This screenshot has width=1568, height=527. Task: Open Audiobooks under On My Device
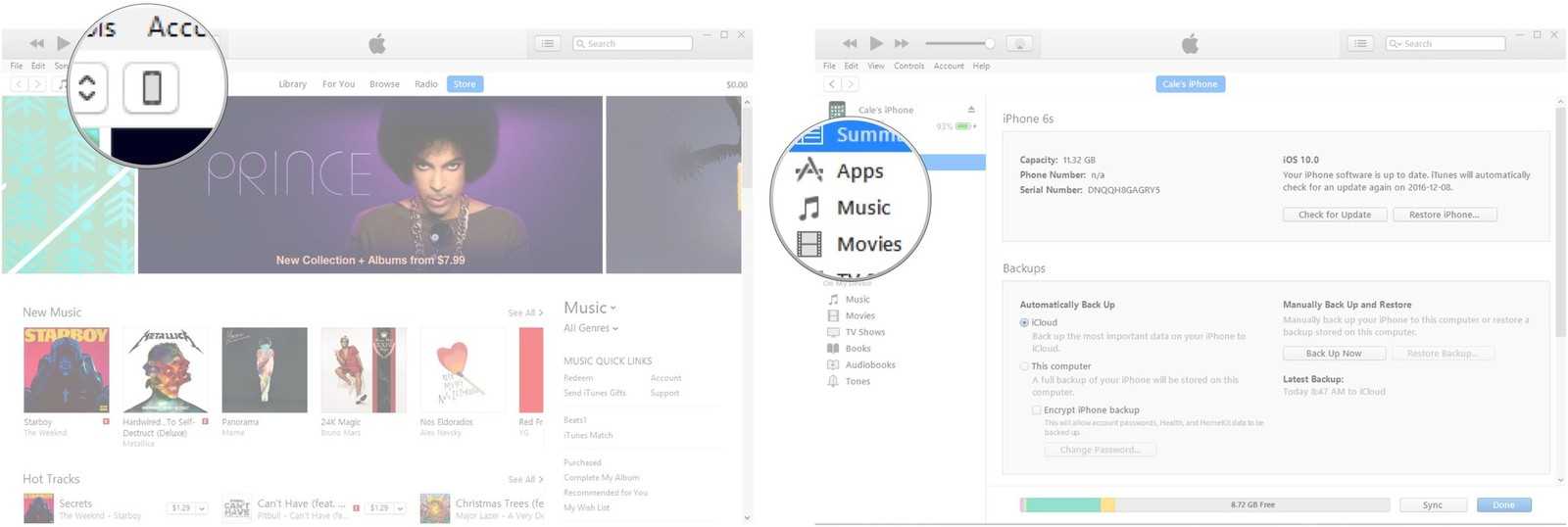(869, 364)
